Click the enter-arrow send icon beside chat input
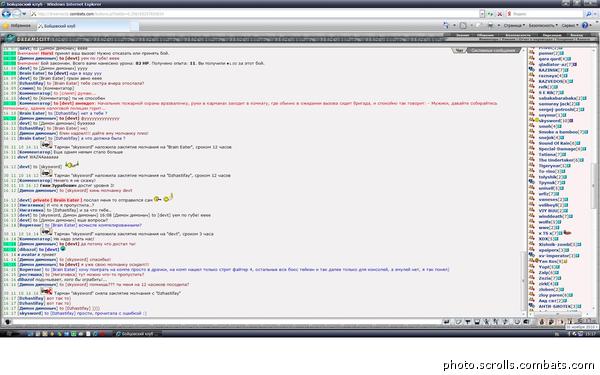The image size is (600, 375). (447, 322)
